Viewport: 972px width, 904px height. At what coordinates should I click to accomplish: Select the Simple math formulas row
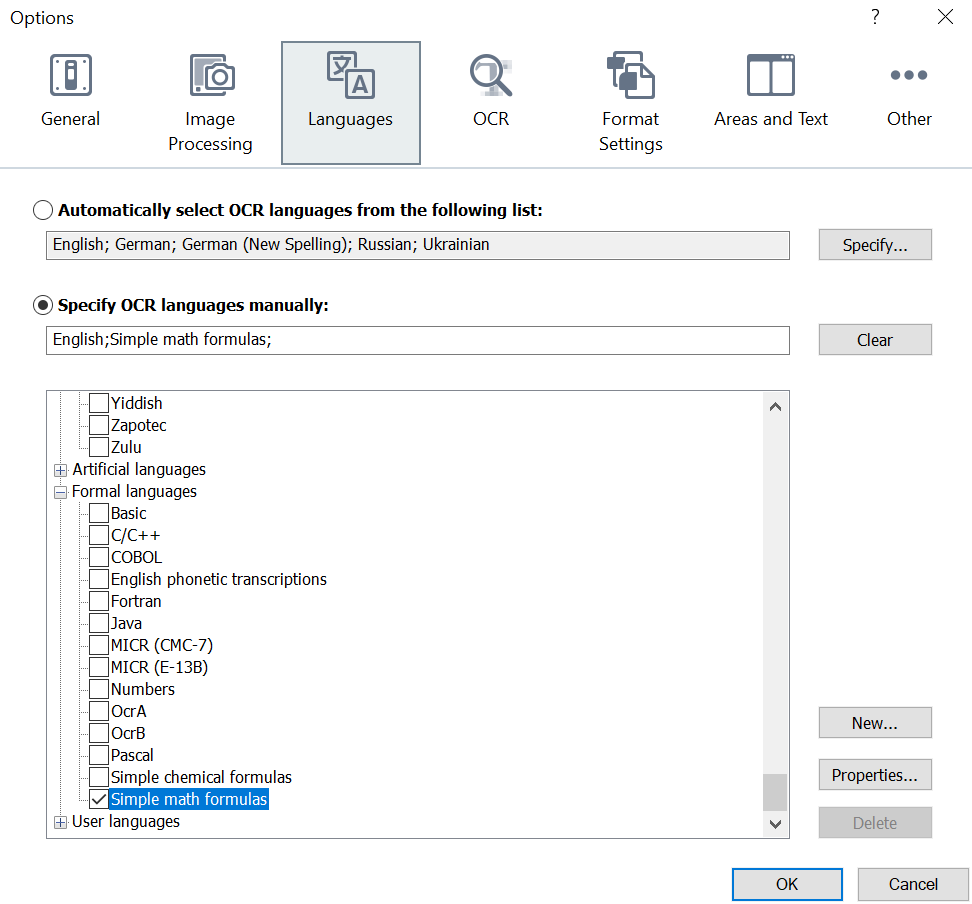click(x=189, y=799)
